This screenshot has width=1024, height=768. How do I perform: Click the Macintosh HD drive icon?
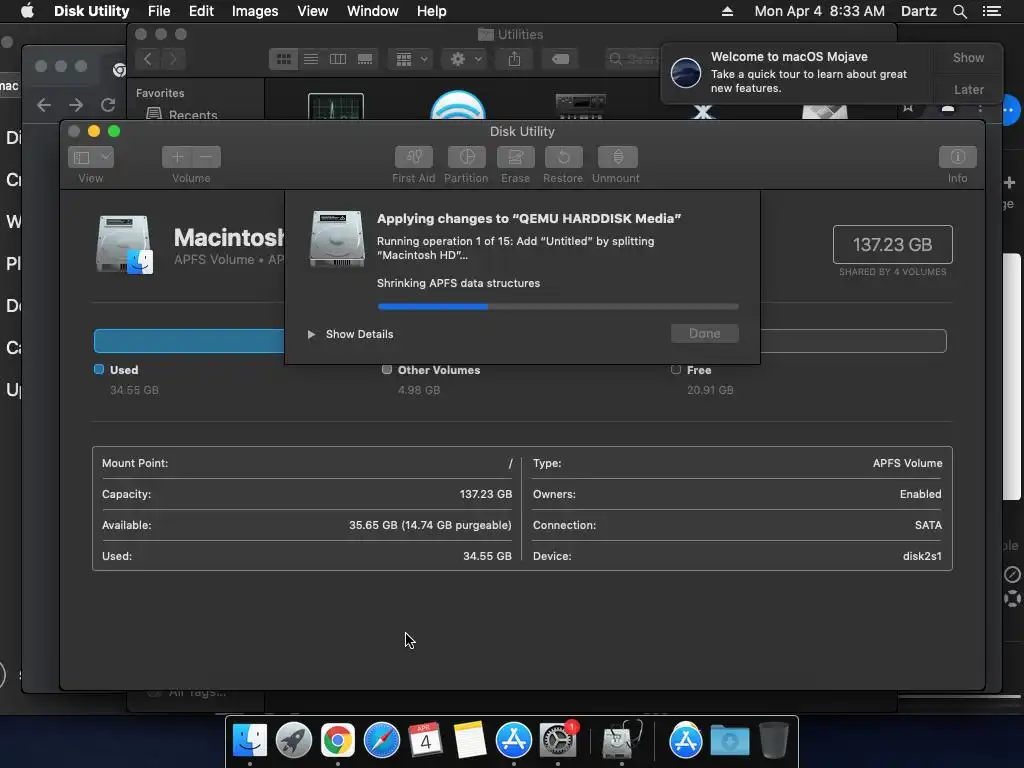[x=124, y=244]
